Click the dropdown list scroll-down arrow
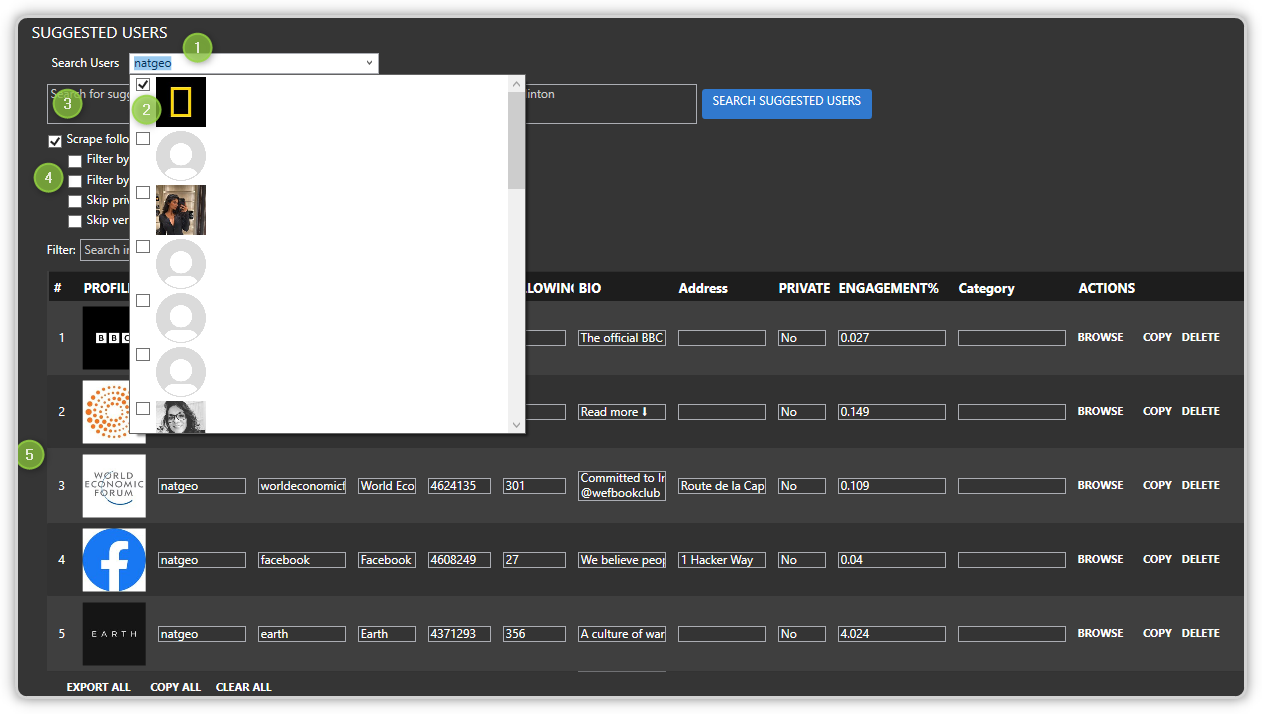The height and width of the screenshot is (714, 1262). 517,424
